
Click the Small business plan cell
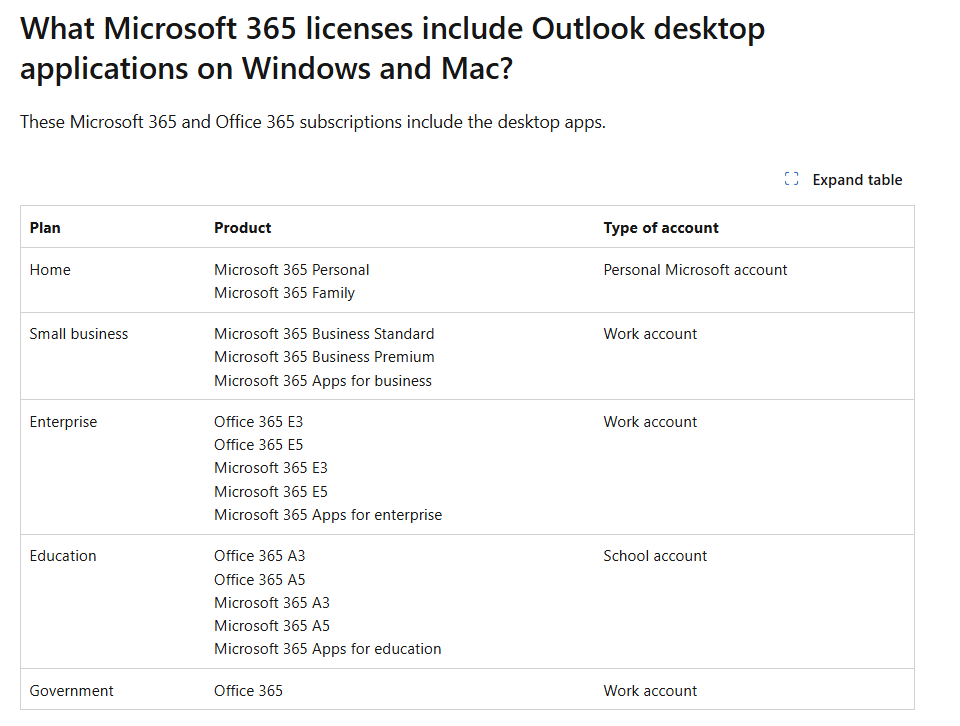[79, 334]
